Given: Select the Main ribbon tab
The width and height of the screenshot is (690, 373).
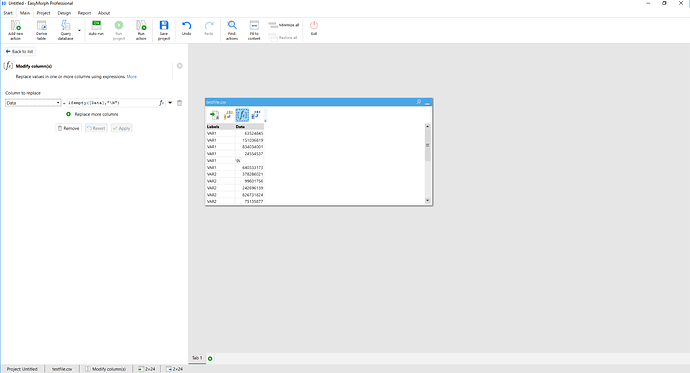Looking at the screenshot, I should (25, 13).
